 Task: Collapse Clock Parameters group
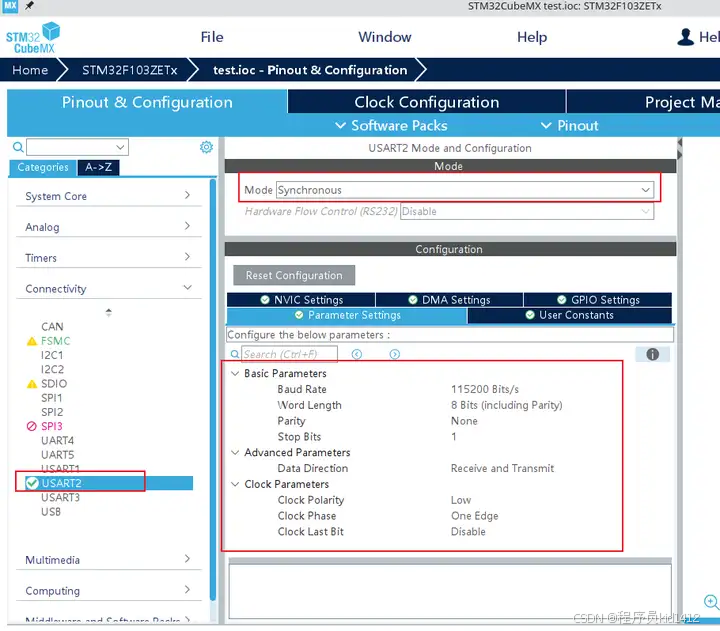(235, 484)
